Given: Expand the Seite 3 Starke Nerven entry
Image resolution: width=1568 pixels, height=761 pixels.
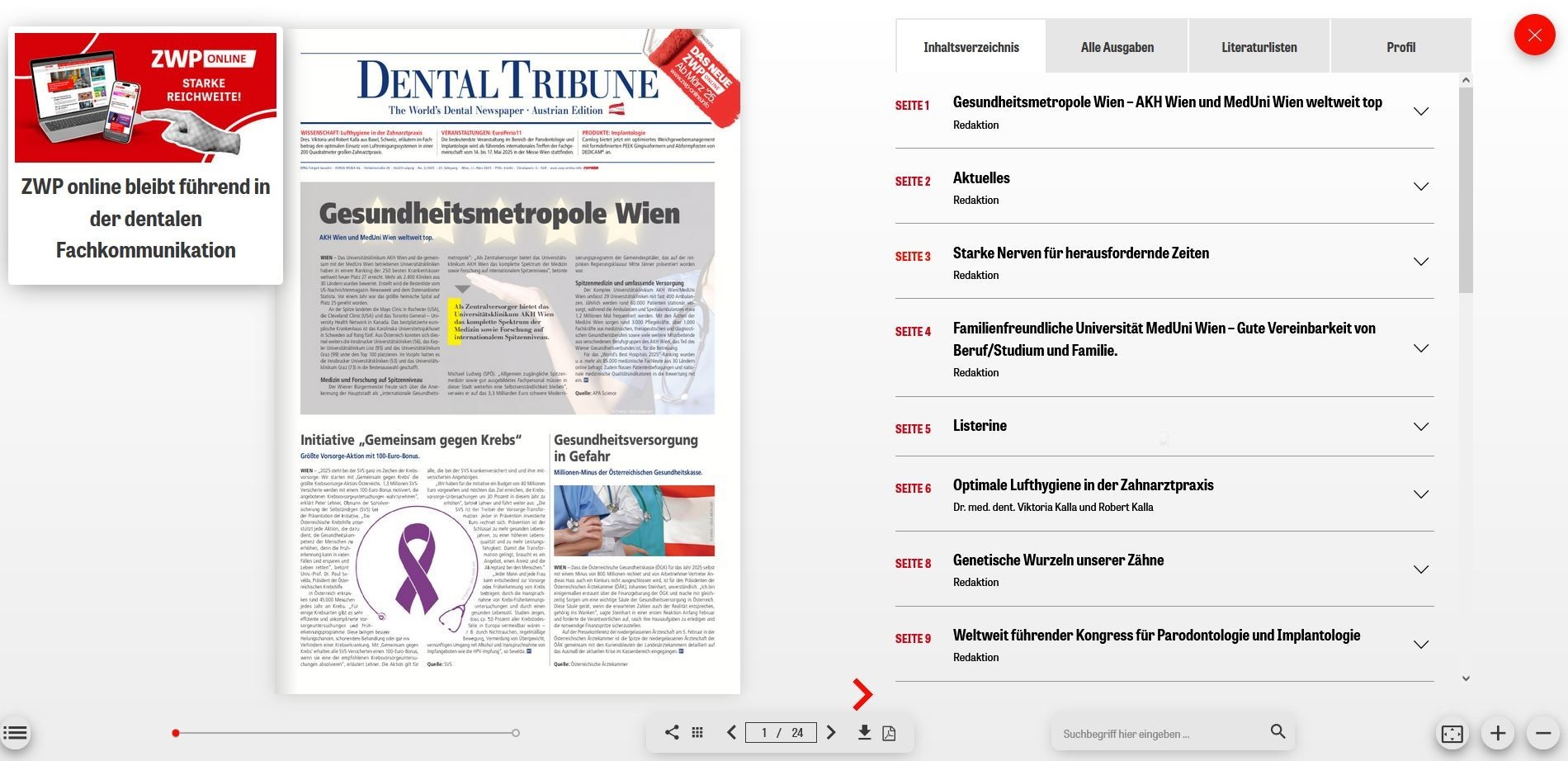Looking at the screenshot, I should pos(1420,262).
